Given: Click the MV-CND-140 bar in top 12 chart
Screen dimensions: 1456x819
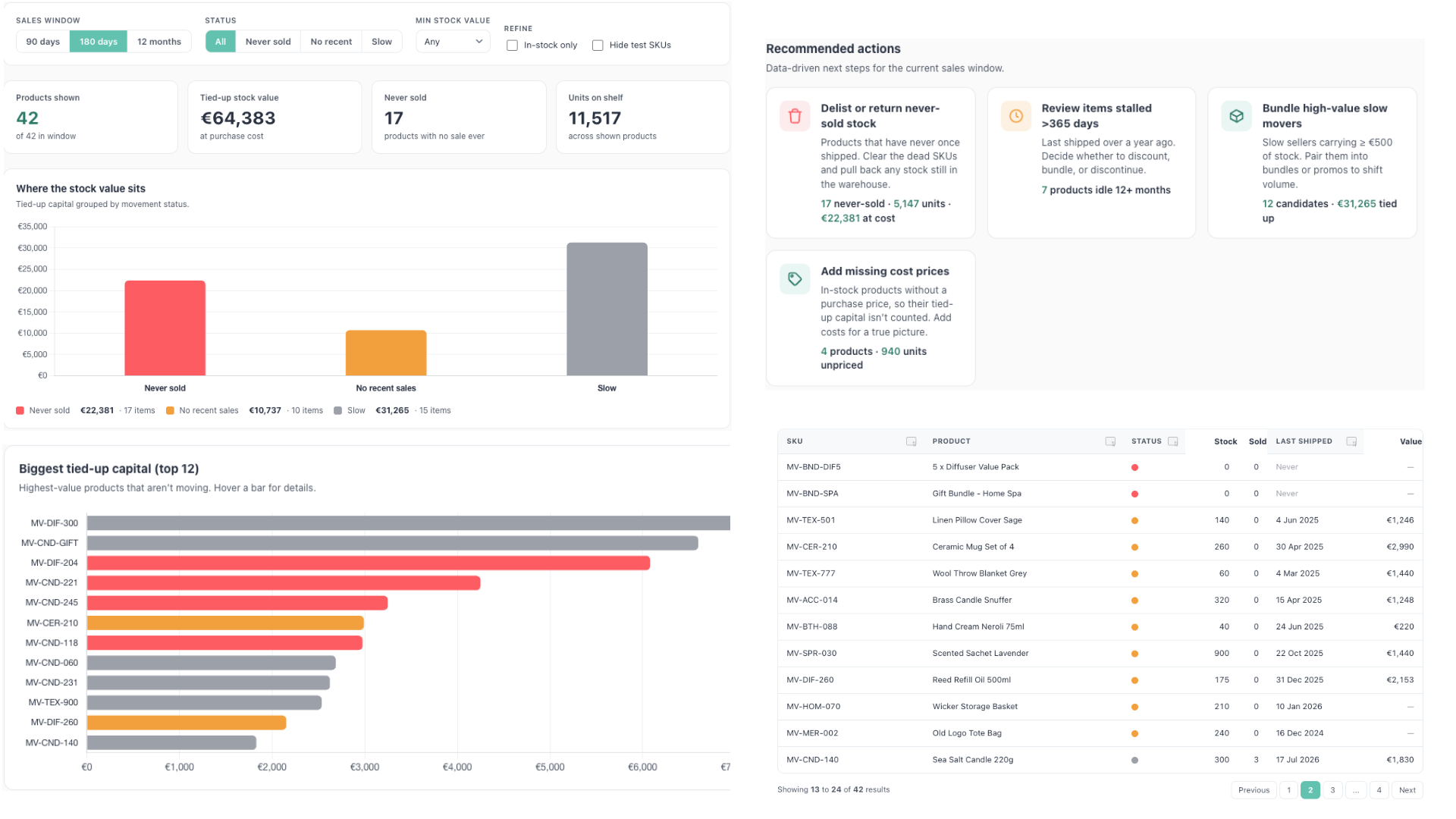Looking at the screenshot, I should tap(171, 742).
